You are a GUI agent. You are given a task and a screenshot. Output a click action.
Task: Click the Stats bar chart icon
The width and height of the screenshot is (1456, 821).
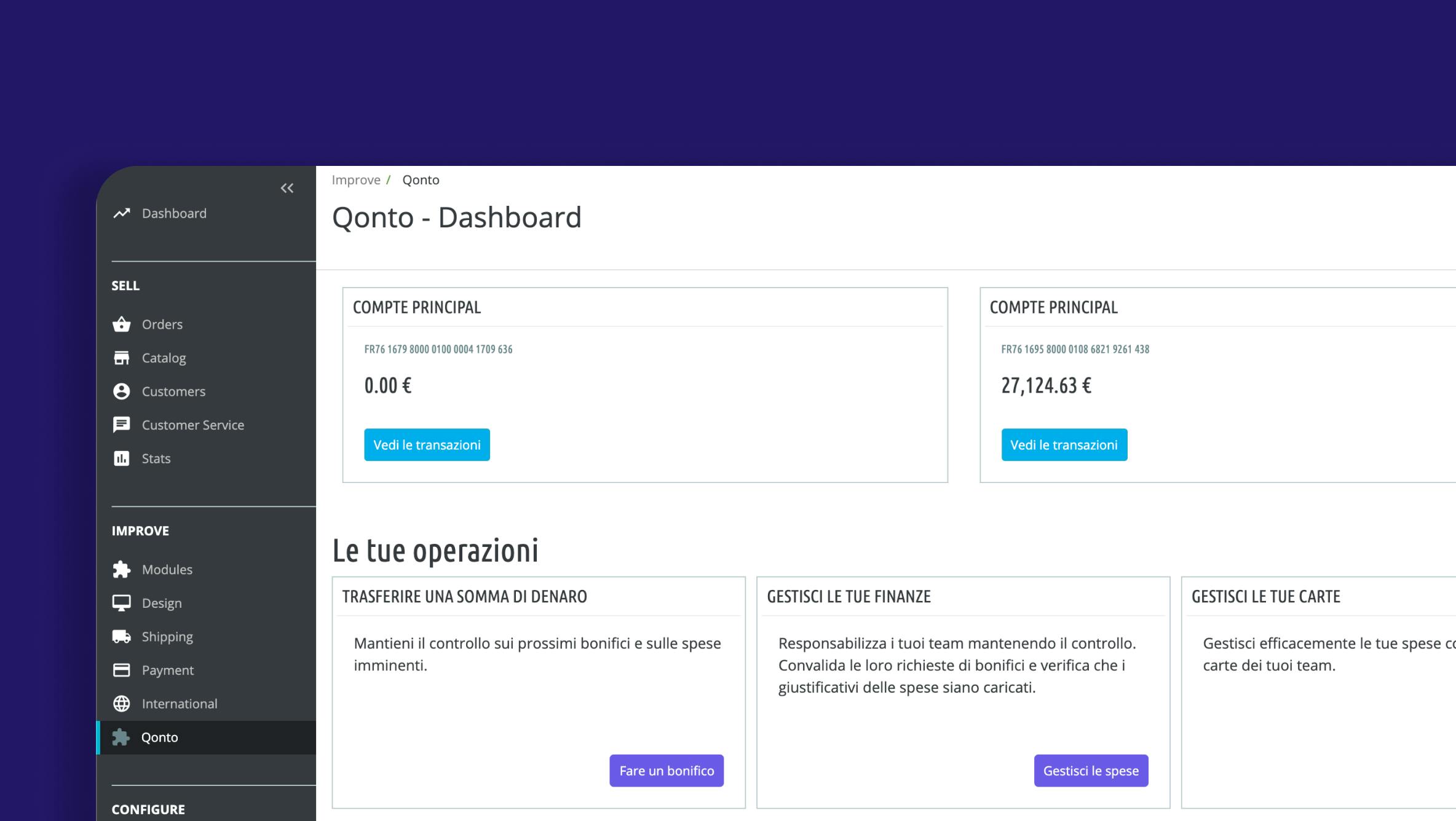(122, 458)
